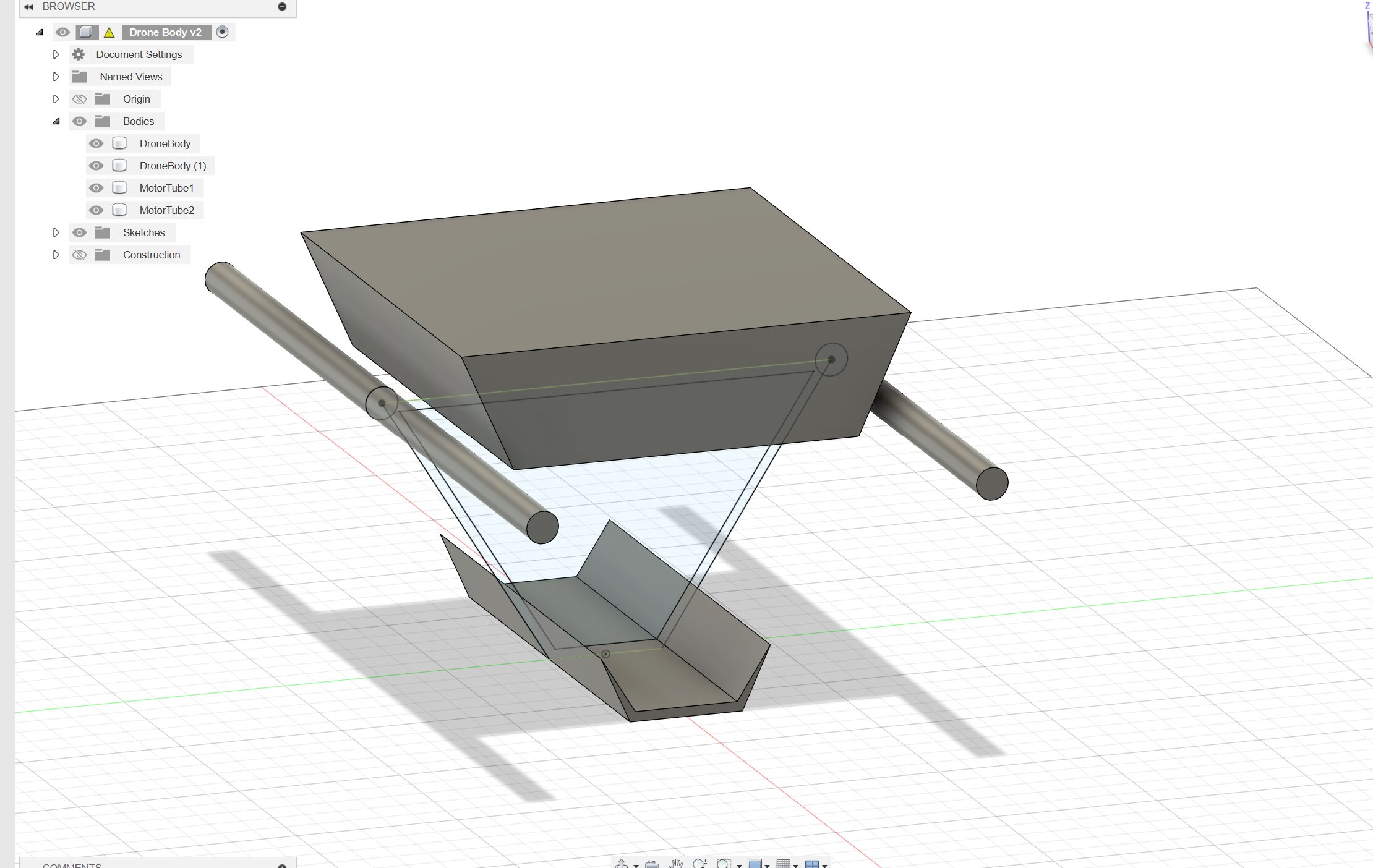Screen dimensions: 1373x868
Task: Click the Construction folder icon
Action: point(103,255)
